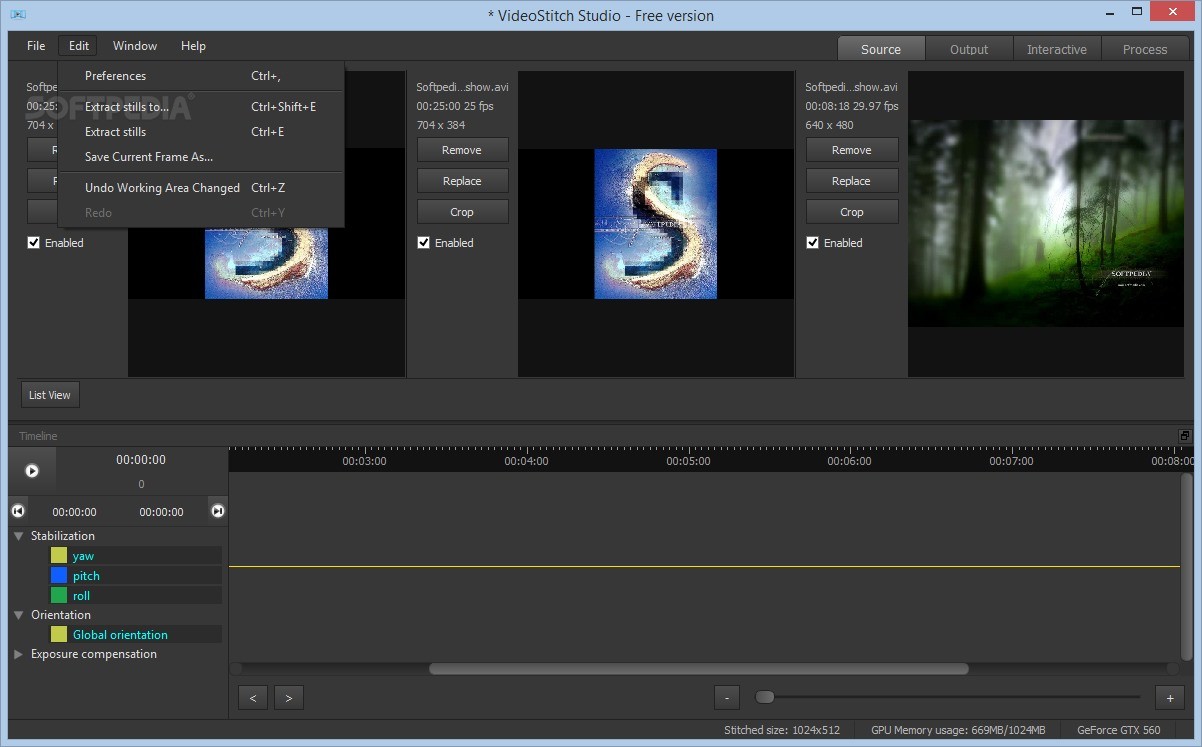Image resolution: width=1202 pixels, height=747 pixels.
Task: Click the current time 00:00:00 display
Action: [x=141, y=460]
